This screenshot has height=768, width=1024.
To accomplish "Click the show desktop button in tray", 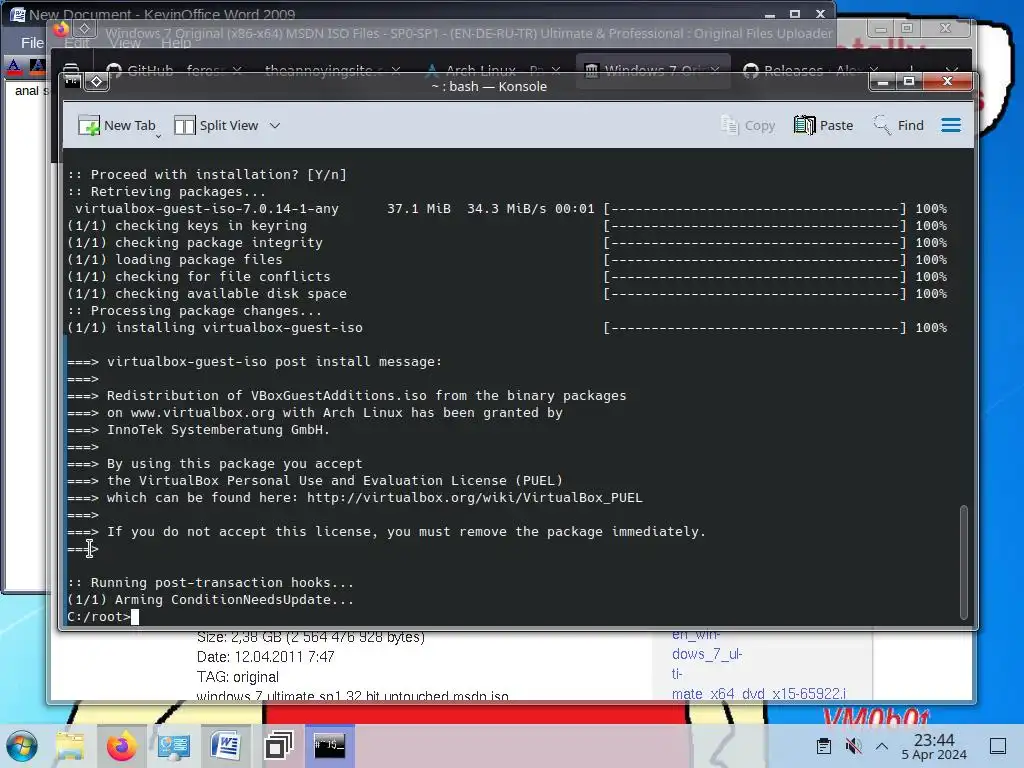I will [x=998, y=746].
